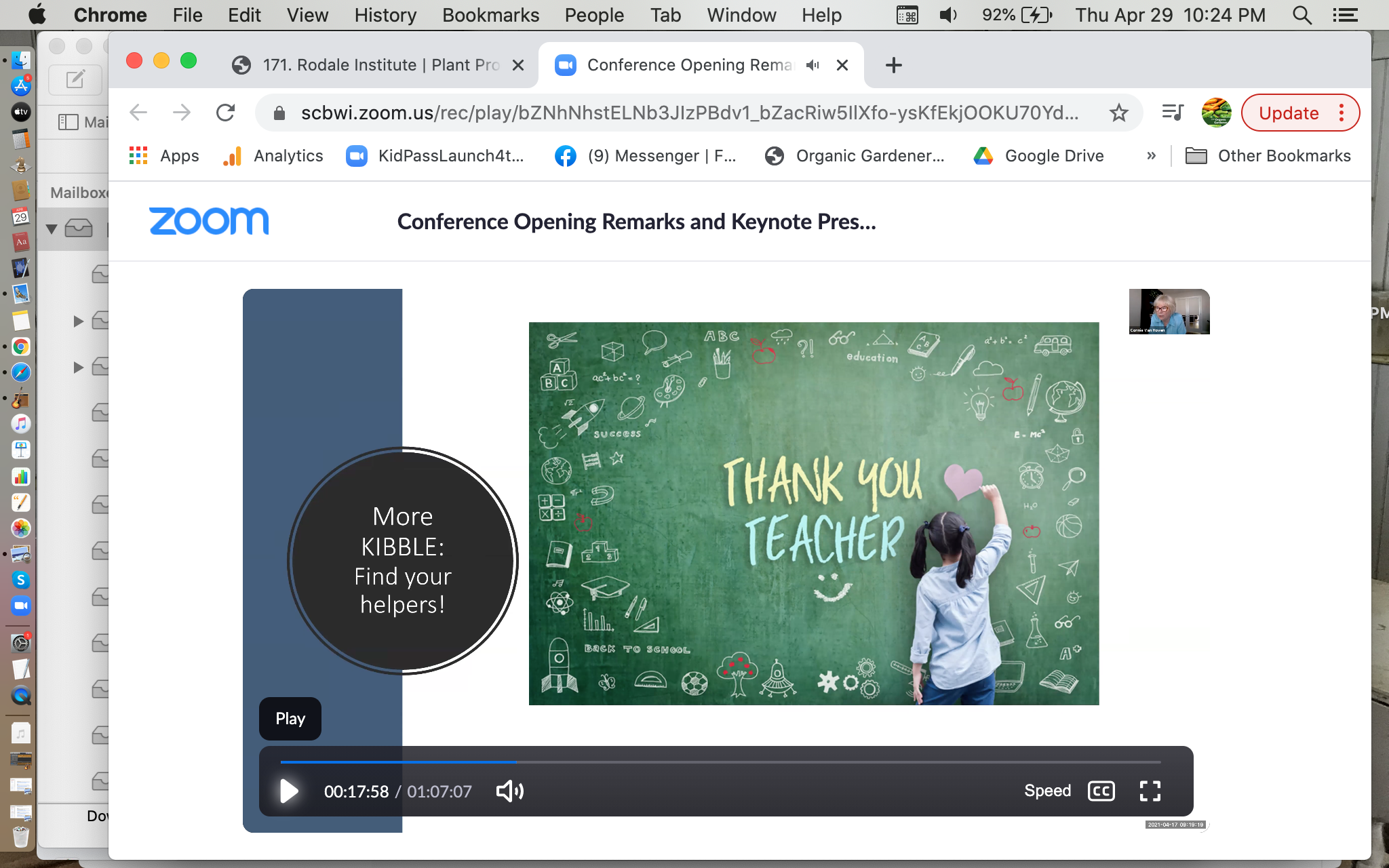Bookmark this page with star icon
The height and width of the screenshot is (868, 1389).
tap(1118, 113)
